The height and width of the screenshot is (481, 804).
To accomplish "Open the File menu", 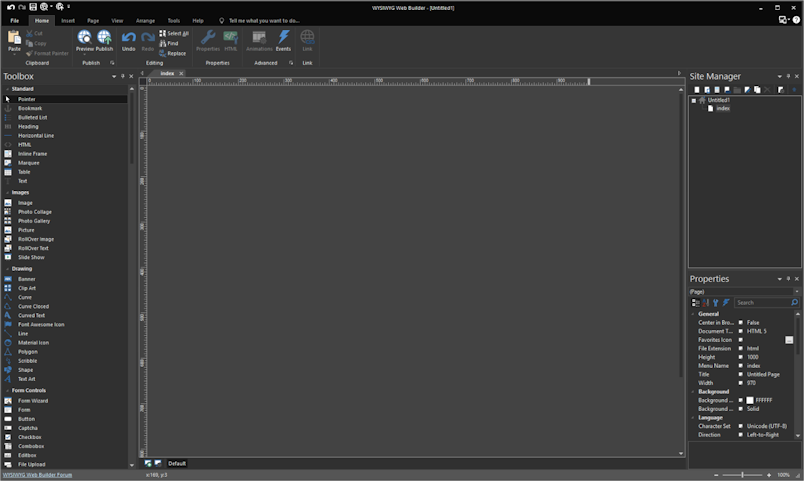I will pyautogui.click(x=14, y=21).
